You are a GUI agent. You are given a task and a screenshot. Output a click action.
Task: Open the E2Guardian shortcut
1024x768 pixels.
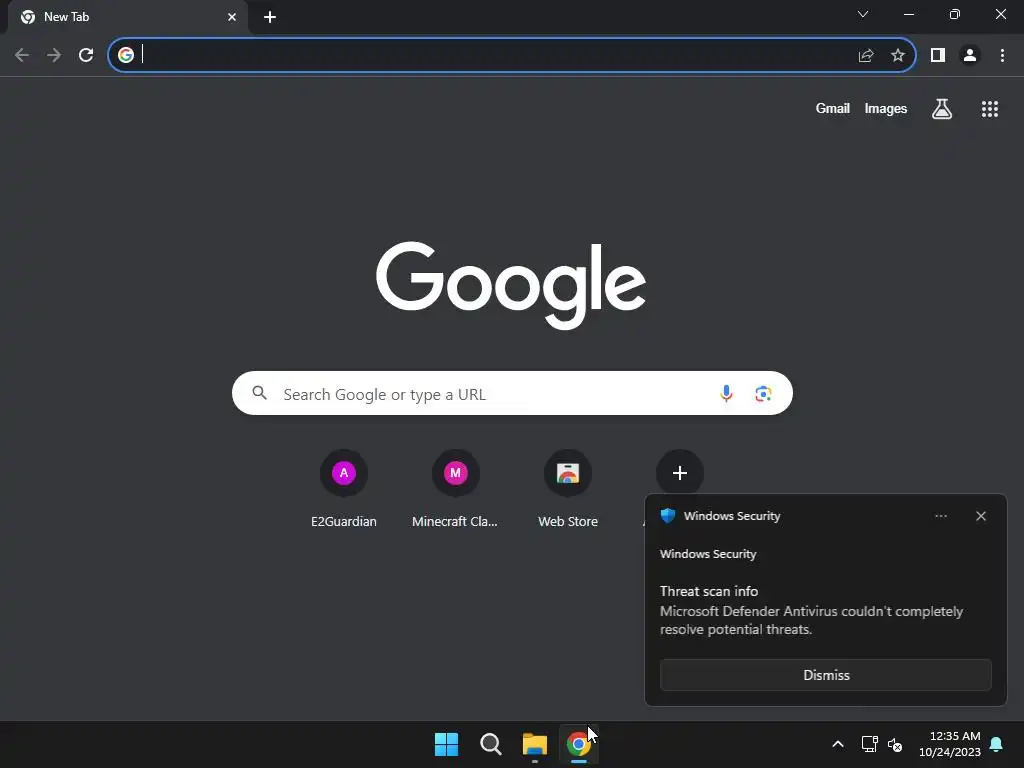[x=344, y=488]
